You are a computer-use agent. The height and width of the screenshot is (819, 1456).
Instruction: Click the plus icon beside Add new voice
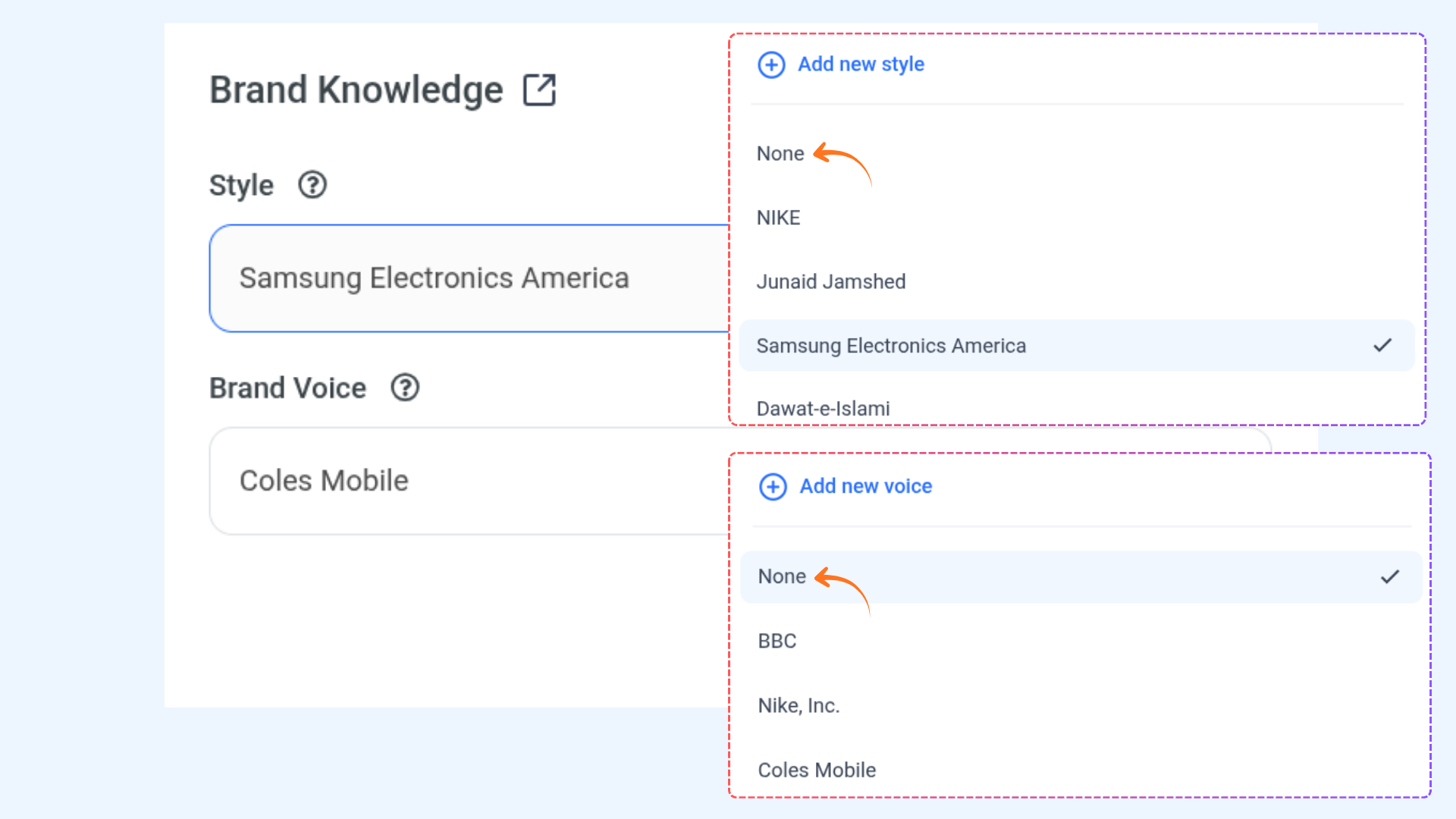click(773, 486)
